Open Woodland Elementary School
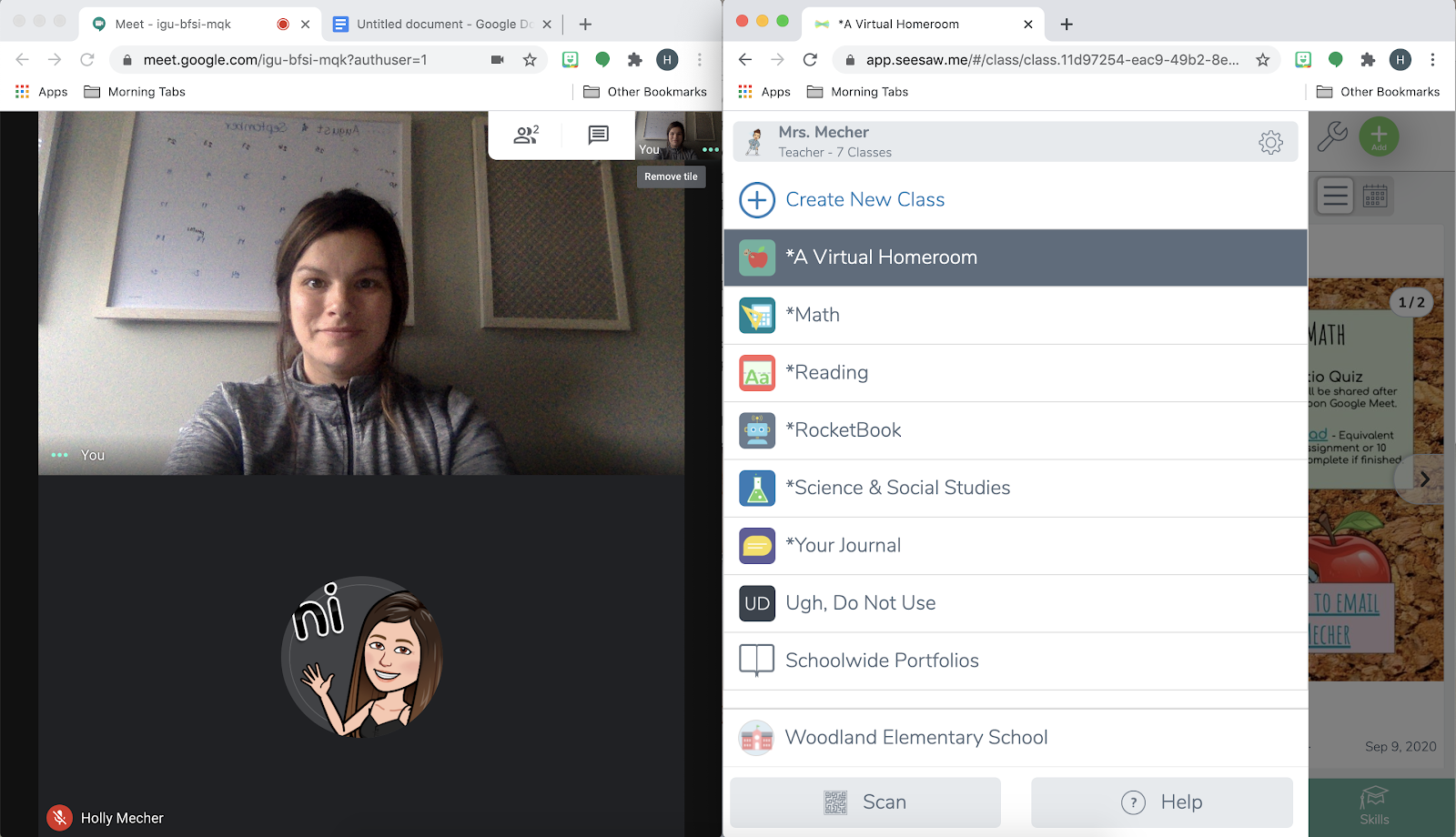 tap(1016, 738)
